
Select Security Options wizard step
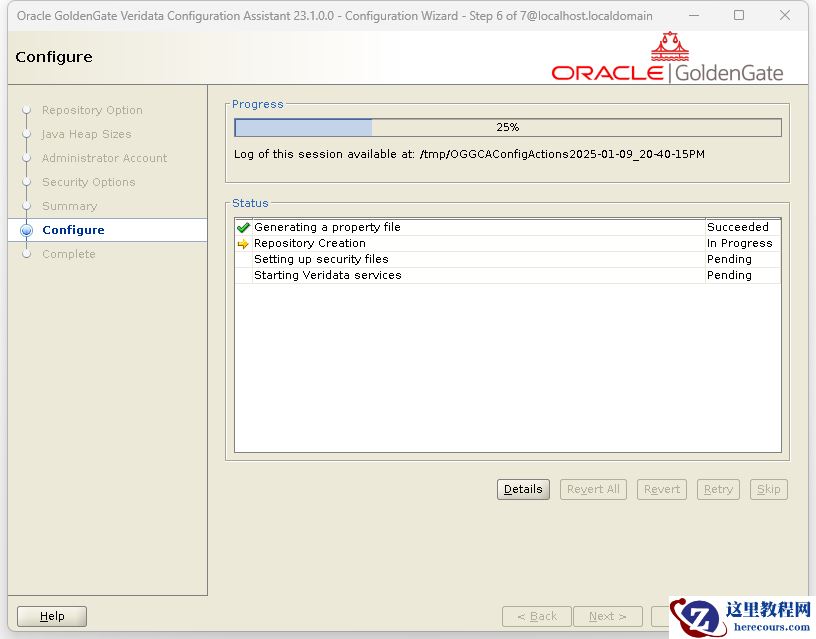click(88, 182)
